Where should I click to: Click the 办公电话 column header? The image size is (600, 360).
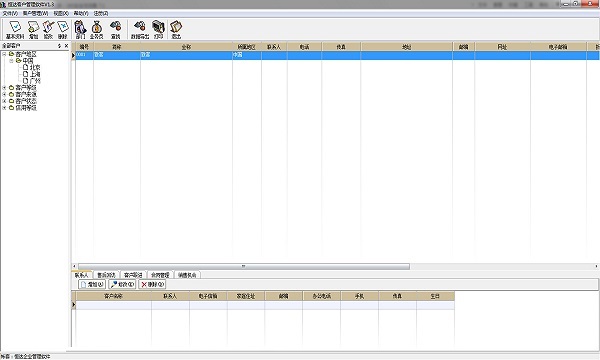pos(321,296)
